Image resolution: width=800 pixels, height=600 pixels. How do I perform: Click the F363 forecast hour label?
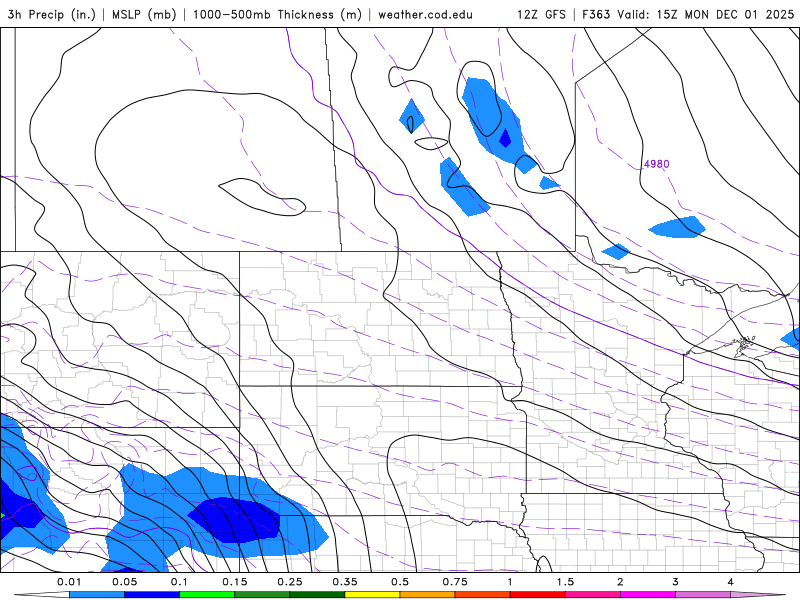pos(596,14)
